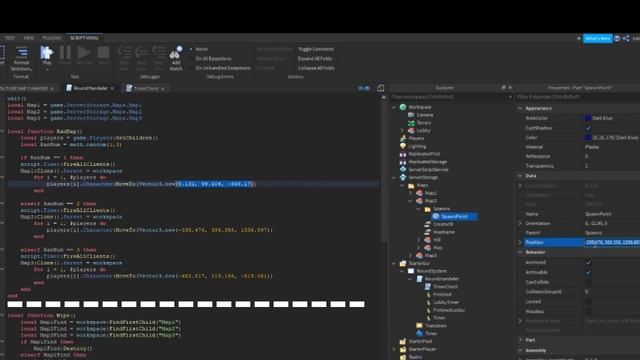Click the Filter Properties search field
This screenshot has width=640, height=360.
click(x=578, y=97)
